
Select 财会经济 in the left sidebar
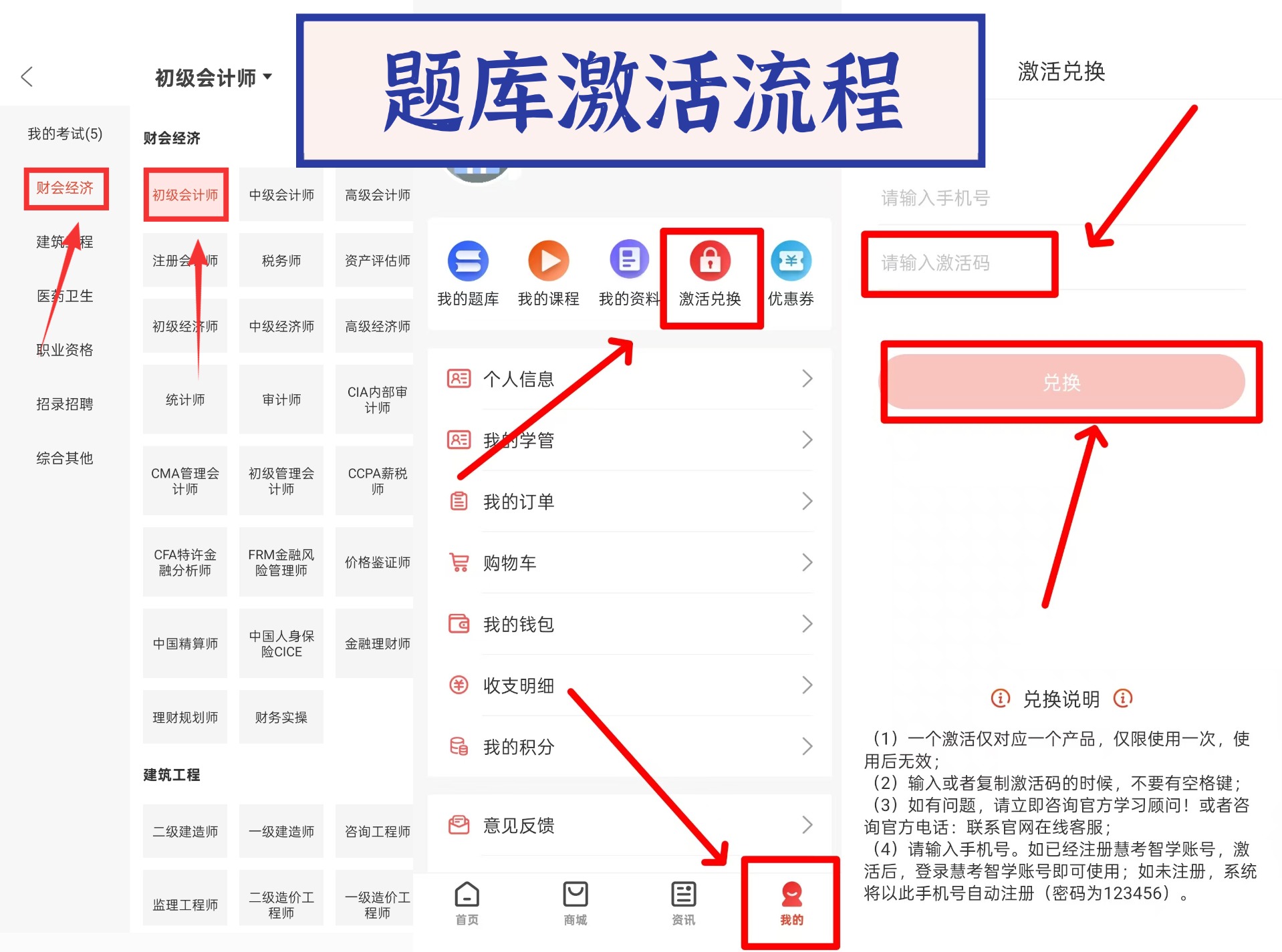tap(66, 189)
